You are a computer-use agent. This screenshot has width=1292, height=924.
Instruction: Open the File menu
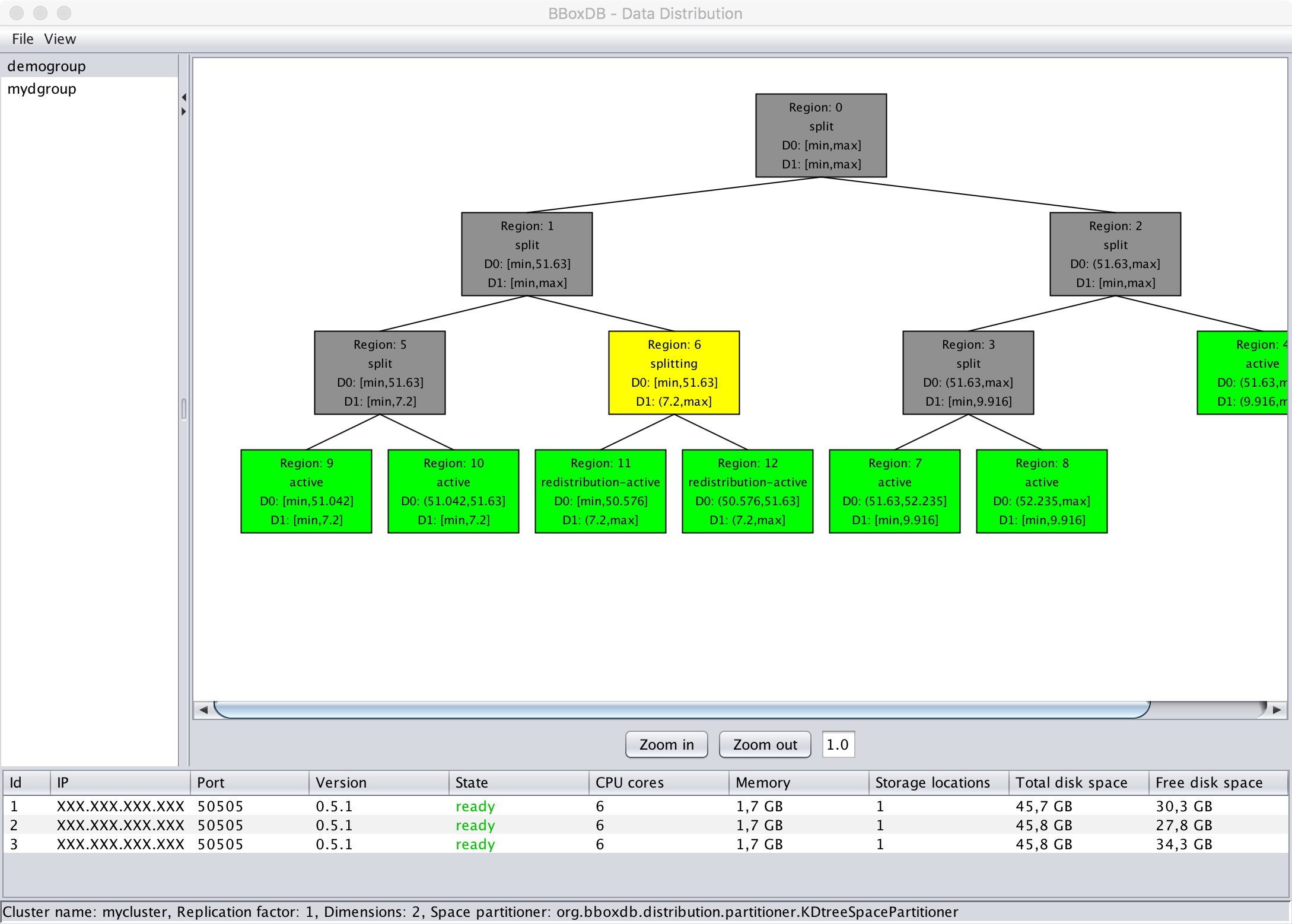coord(23,39)
